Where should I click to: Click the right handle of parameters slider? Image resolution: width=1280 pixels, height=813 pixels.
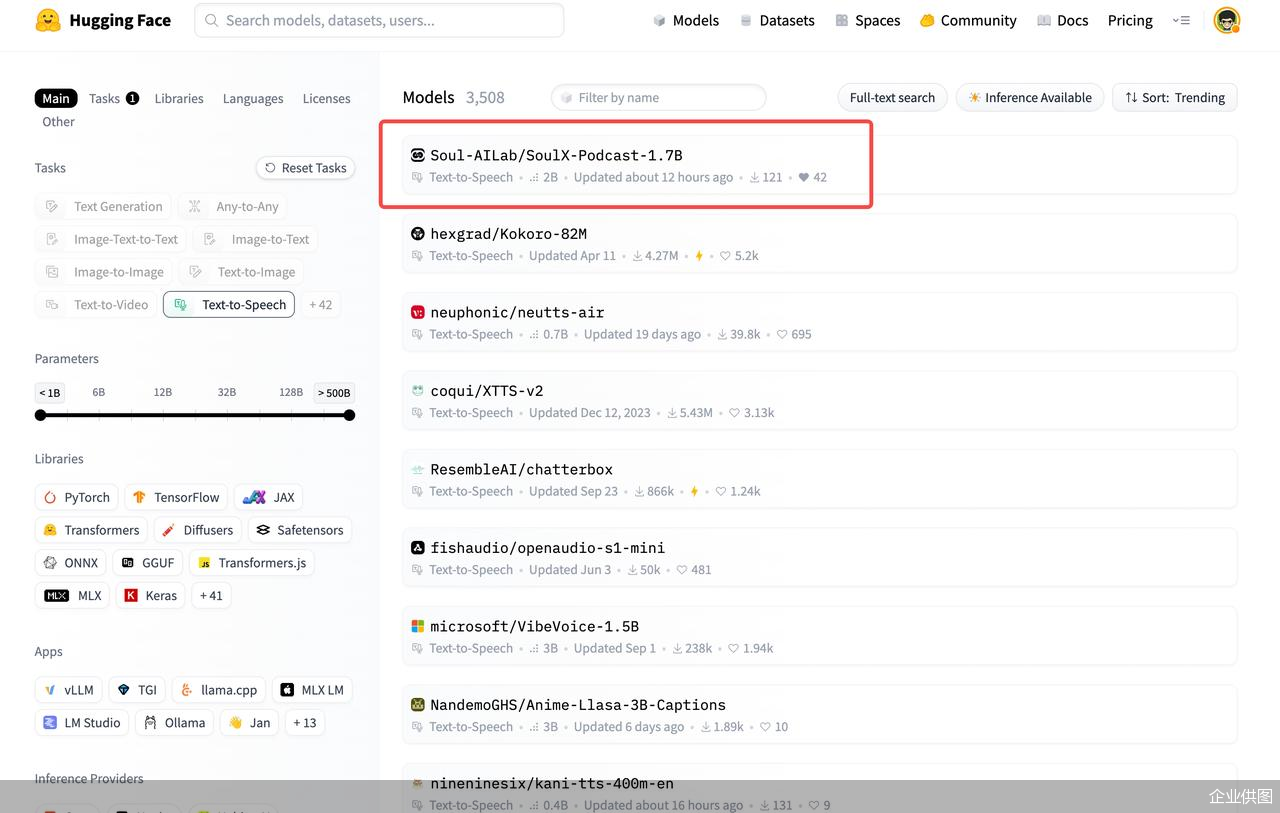(x=349, y=415)
